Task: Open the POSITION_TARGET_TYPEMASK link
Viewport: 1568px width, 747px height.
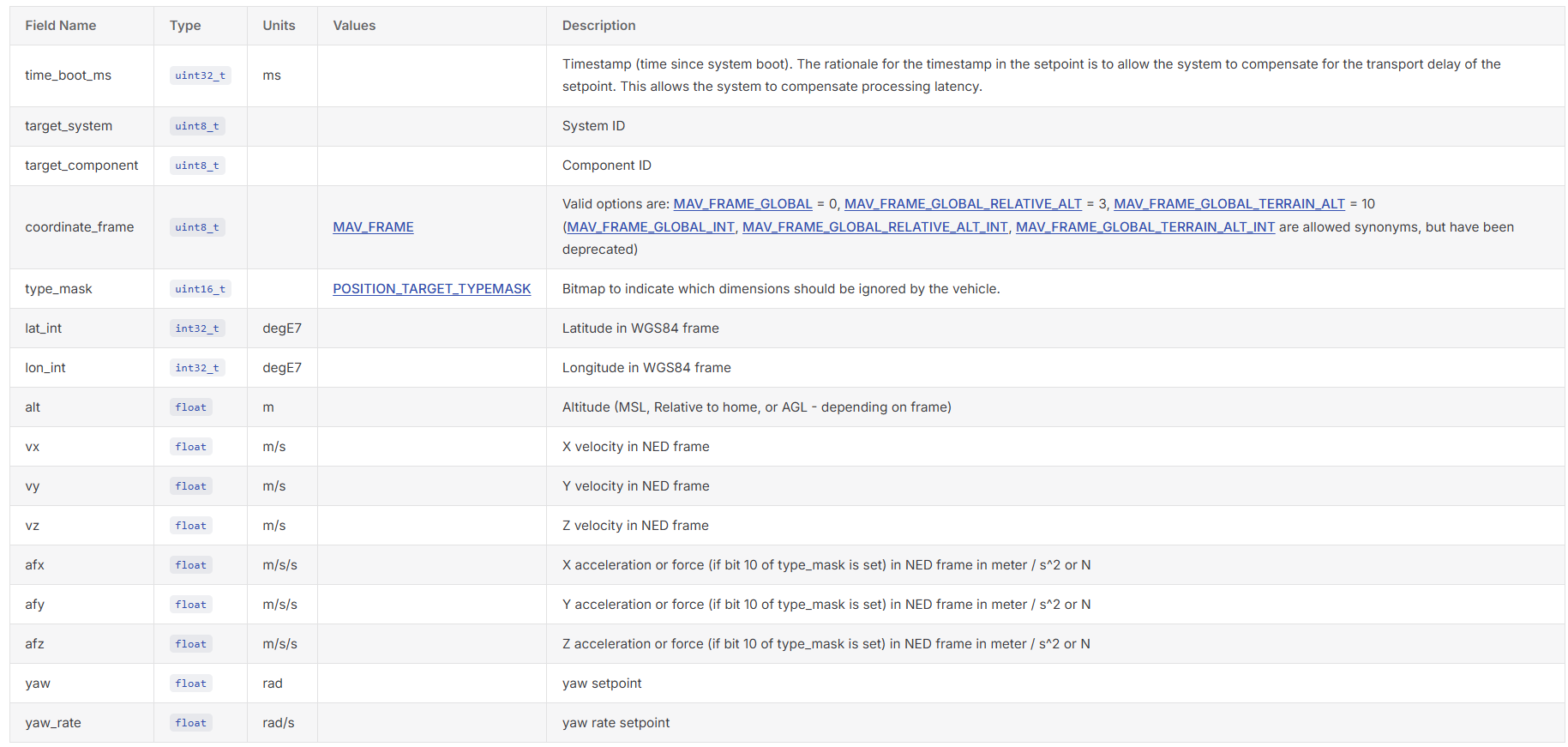Action: [x=431, y=289]
